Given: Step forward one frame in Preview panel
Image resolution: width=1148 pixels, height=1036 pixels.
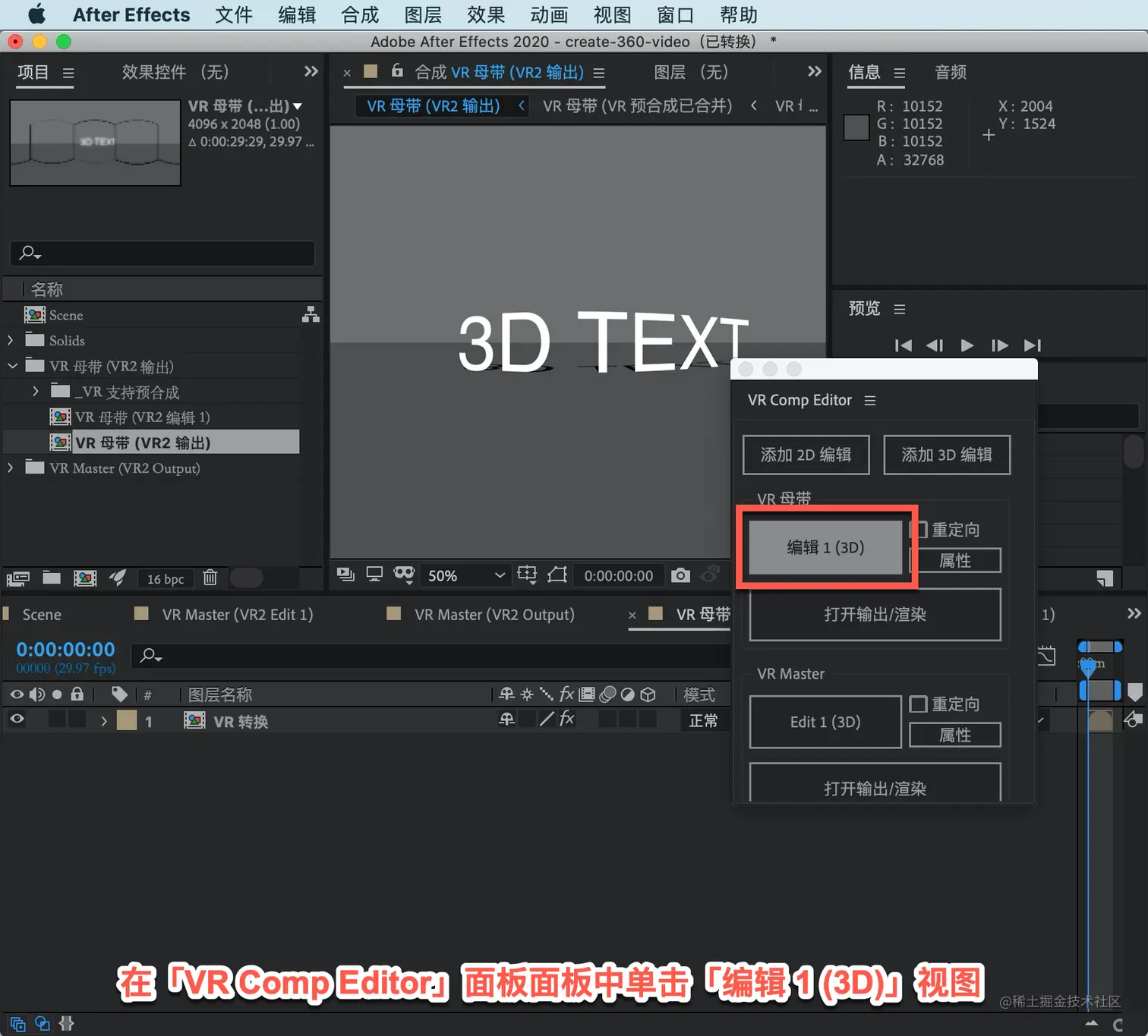Looking at the screenshot, I should (x=1000, y=345).
